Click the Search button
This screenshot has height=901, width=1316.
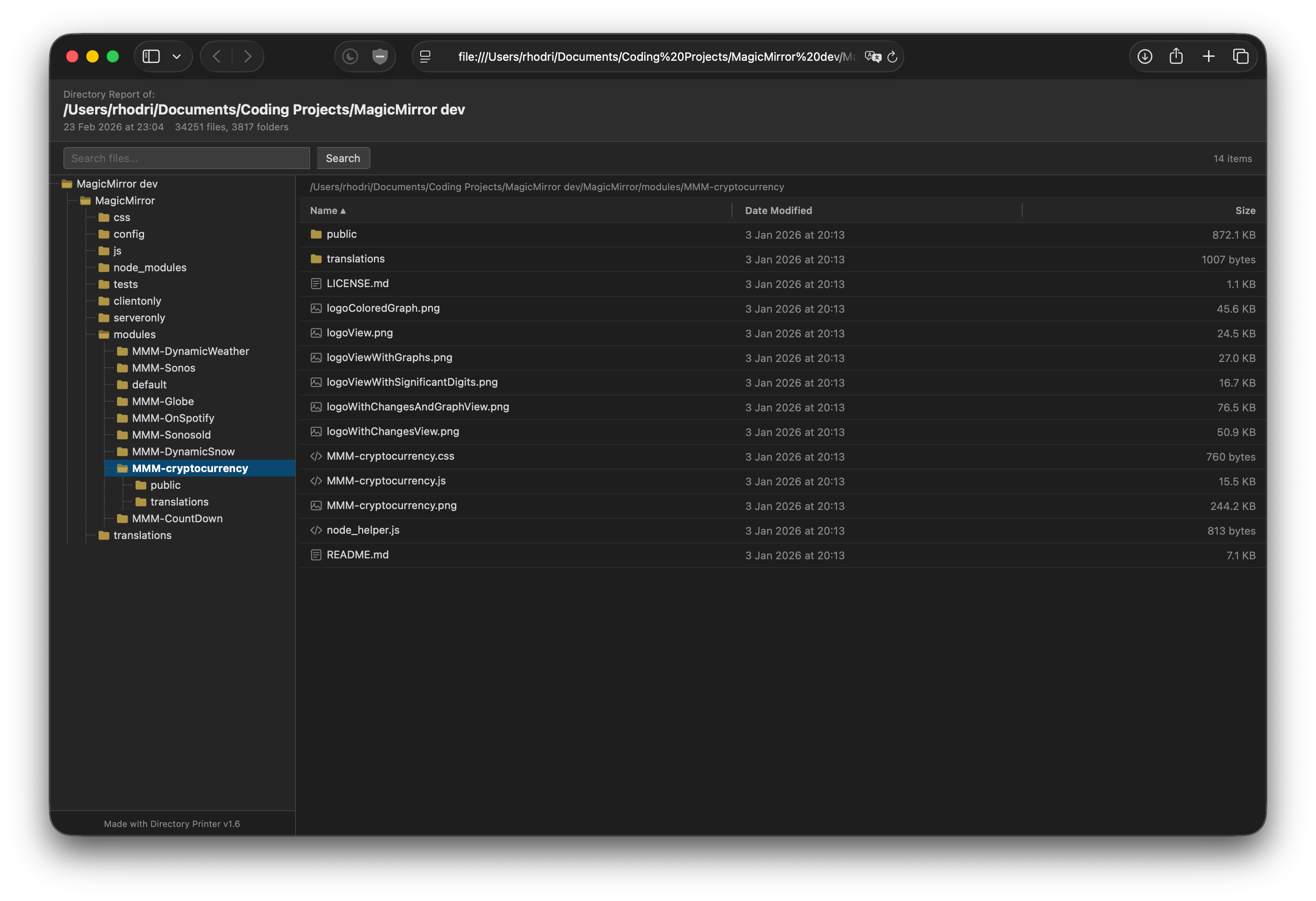click(343, 159)
